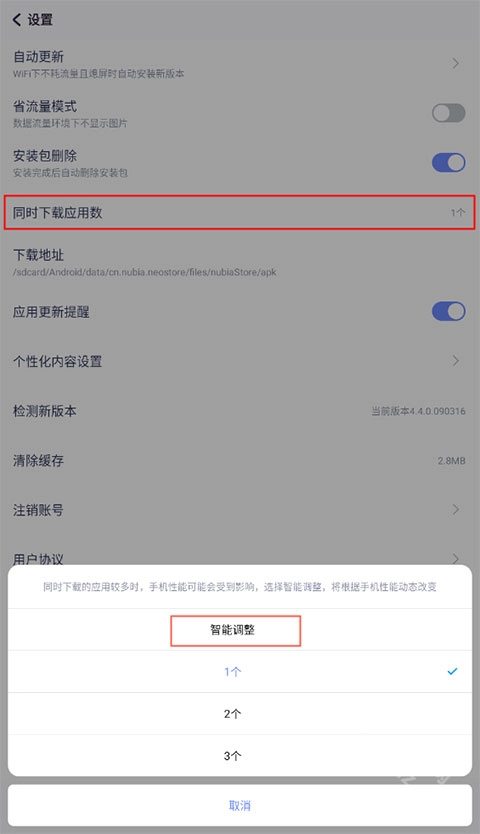The width and height of the screenshot is (480, 834).
Task: Choose the 3个 download option
Action: [239, 756]
